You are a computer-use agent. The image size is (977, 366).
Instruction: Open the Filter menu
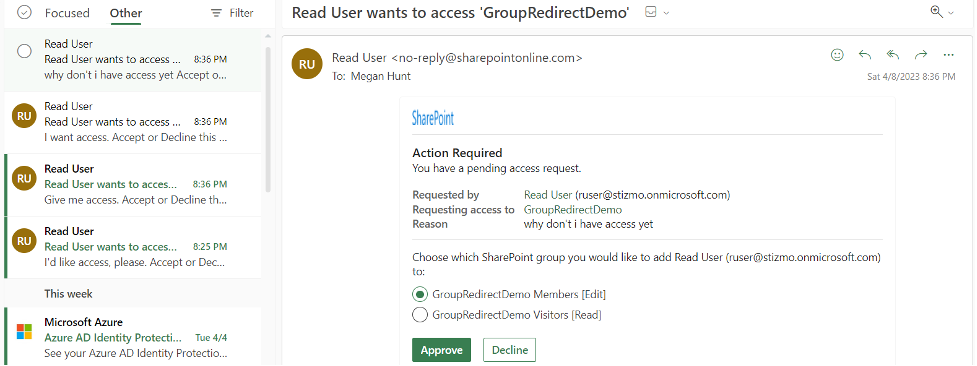coord(232,12)
